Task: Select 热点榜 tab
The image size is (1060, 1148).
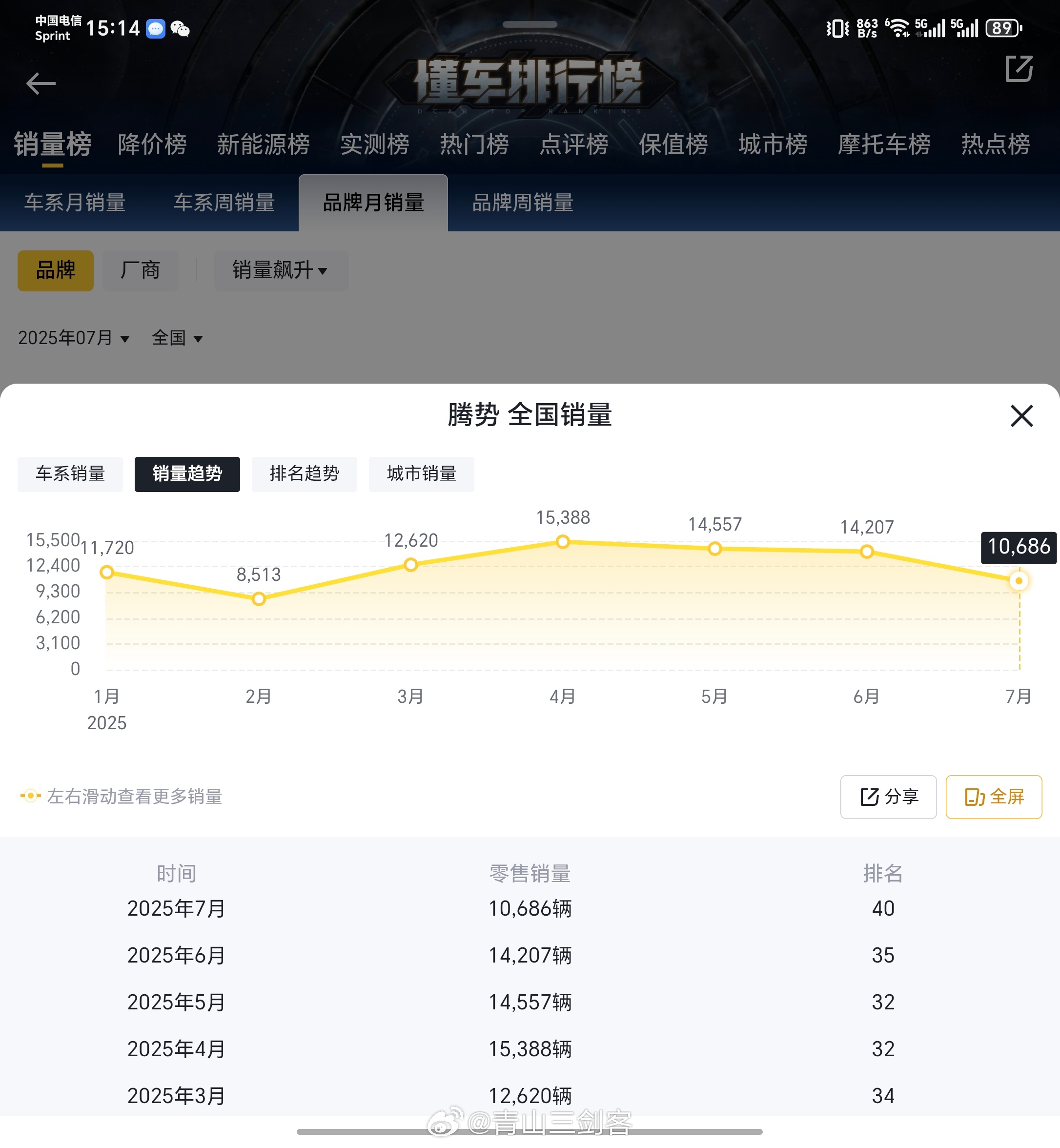Action: click(995, 144)
